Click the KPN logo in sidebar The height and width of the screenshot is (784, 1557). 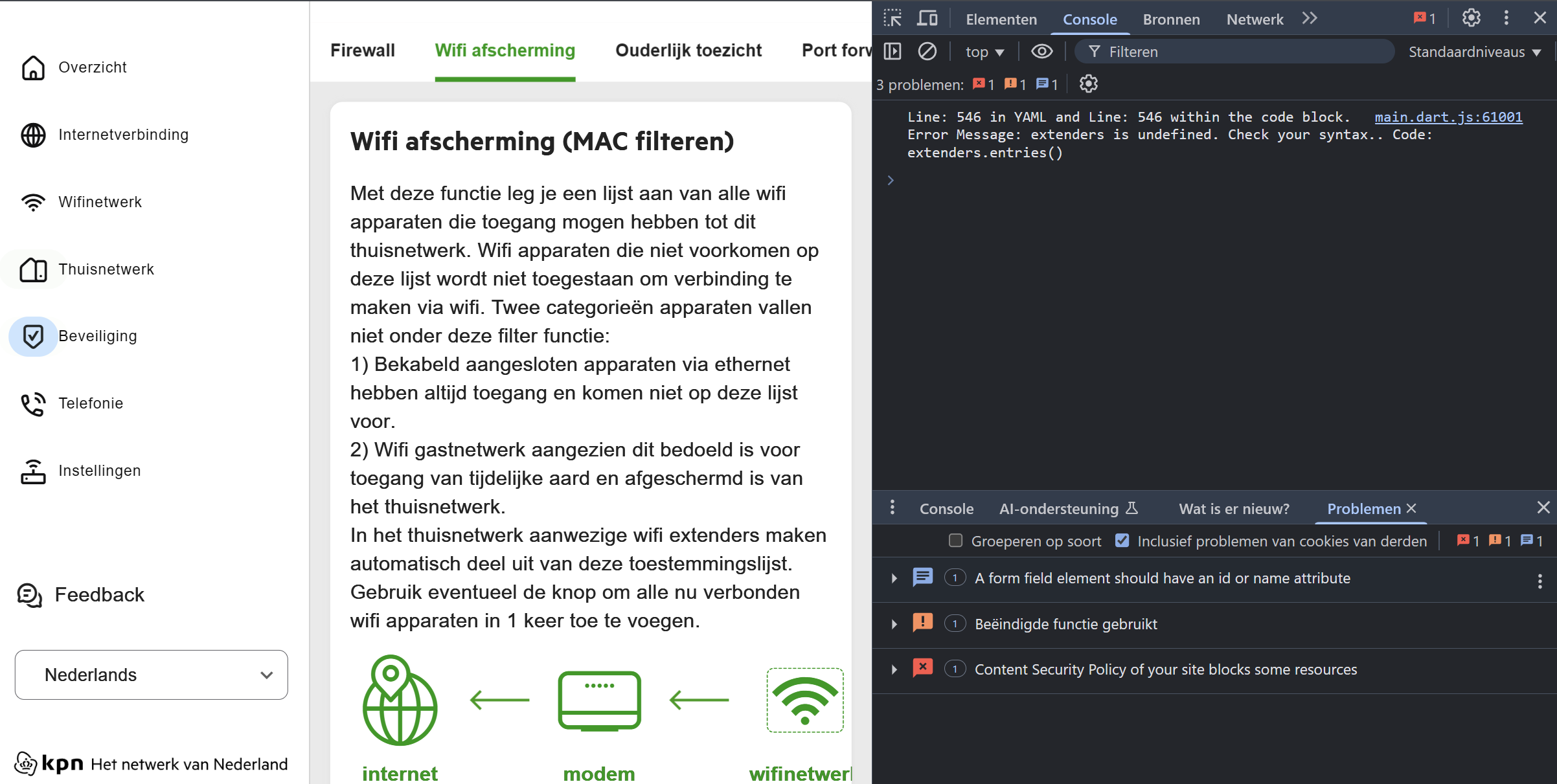49,763
